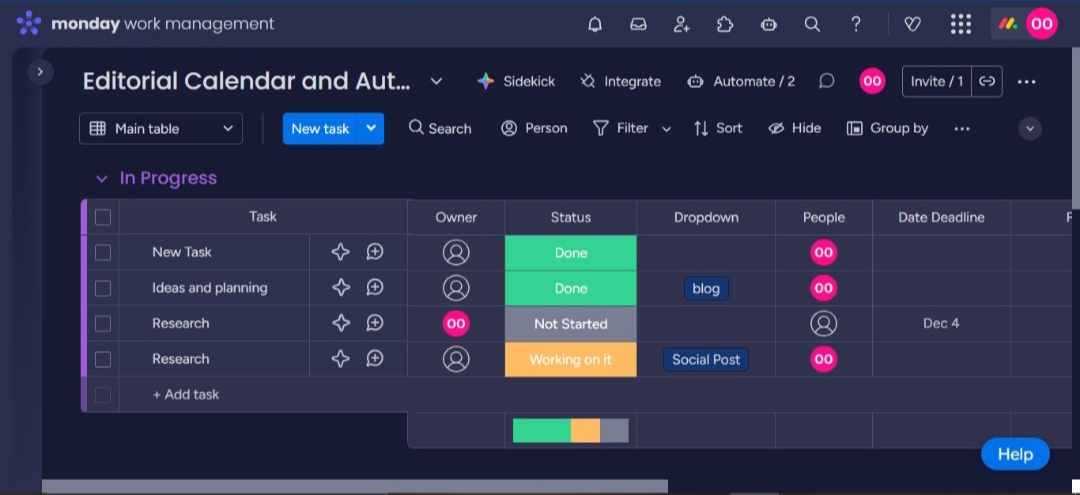Click + Add task row
The width and height of the screenshot is (1080, 495).
(186, 394)
